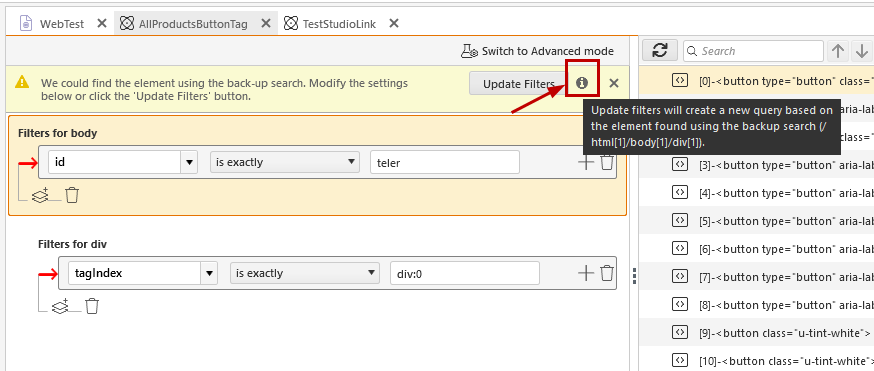Add a filter row in the div filters
Image resolution: width=874 pixels, height=371 pixels.
click(586, 273)
